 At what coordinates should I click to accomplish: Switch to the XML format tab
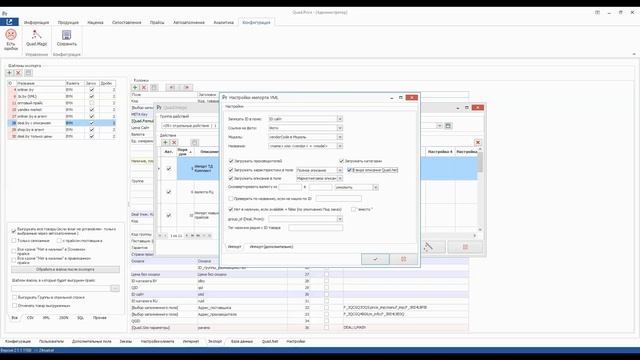(46, 318)
